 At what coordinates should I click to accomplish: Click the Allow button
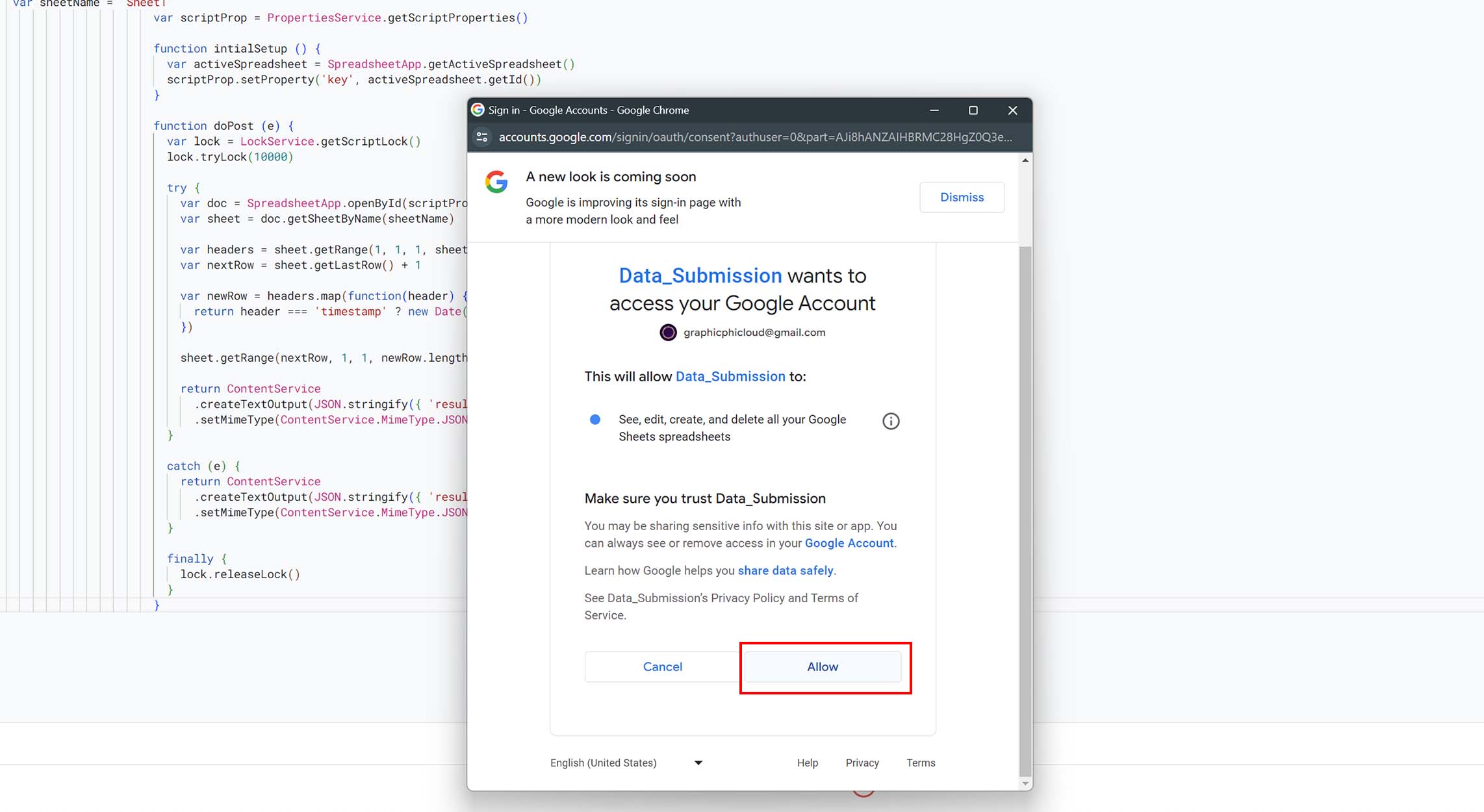click(x=823, y=666)
